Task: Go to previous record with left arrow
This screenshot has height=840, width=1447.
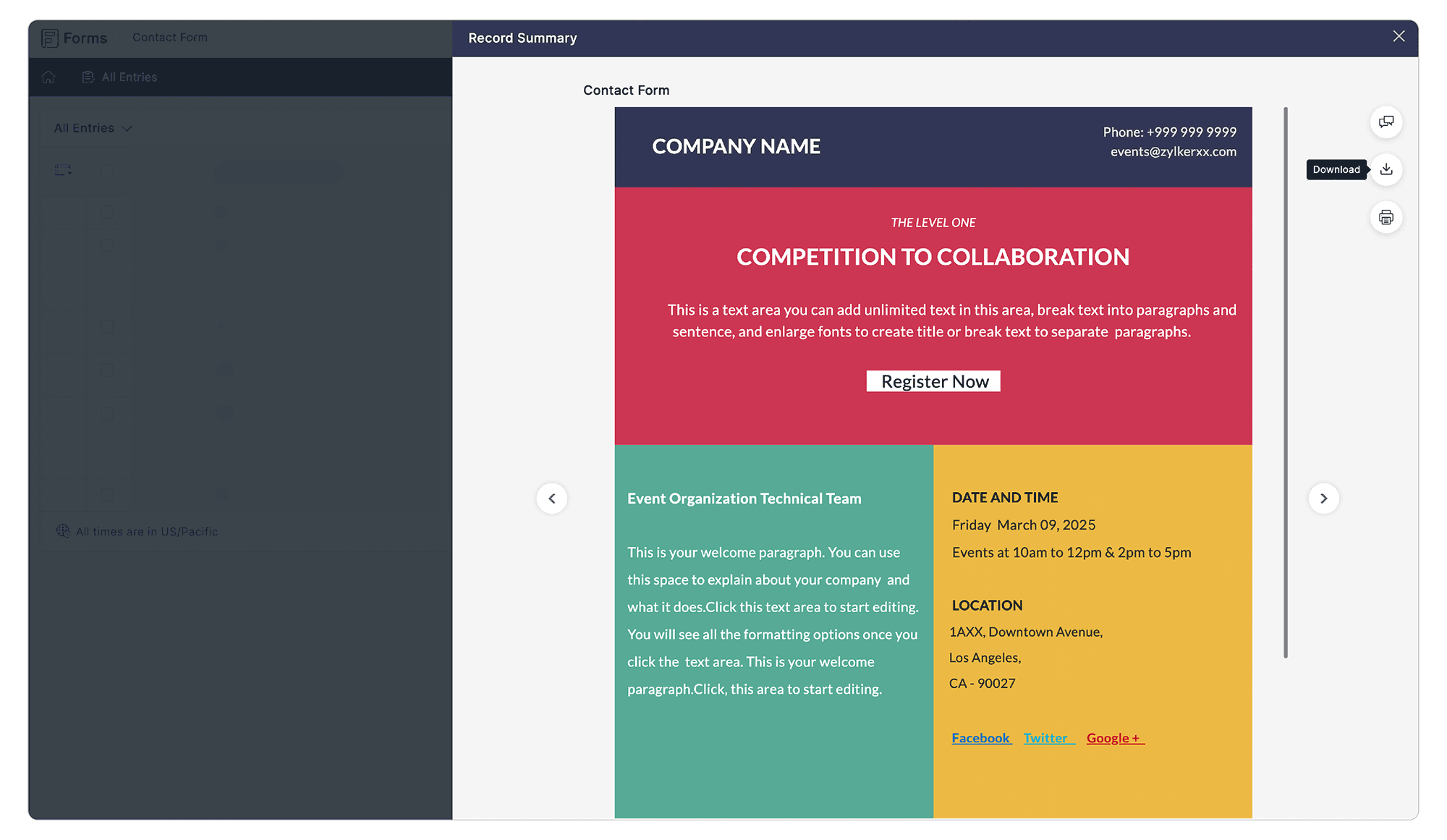Action: [x=551, y=499]
